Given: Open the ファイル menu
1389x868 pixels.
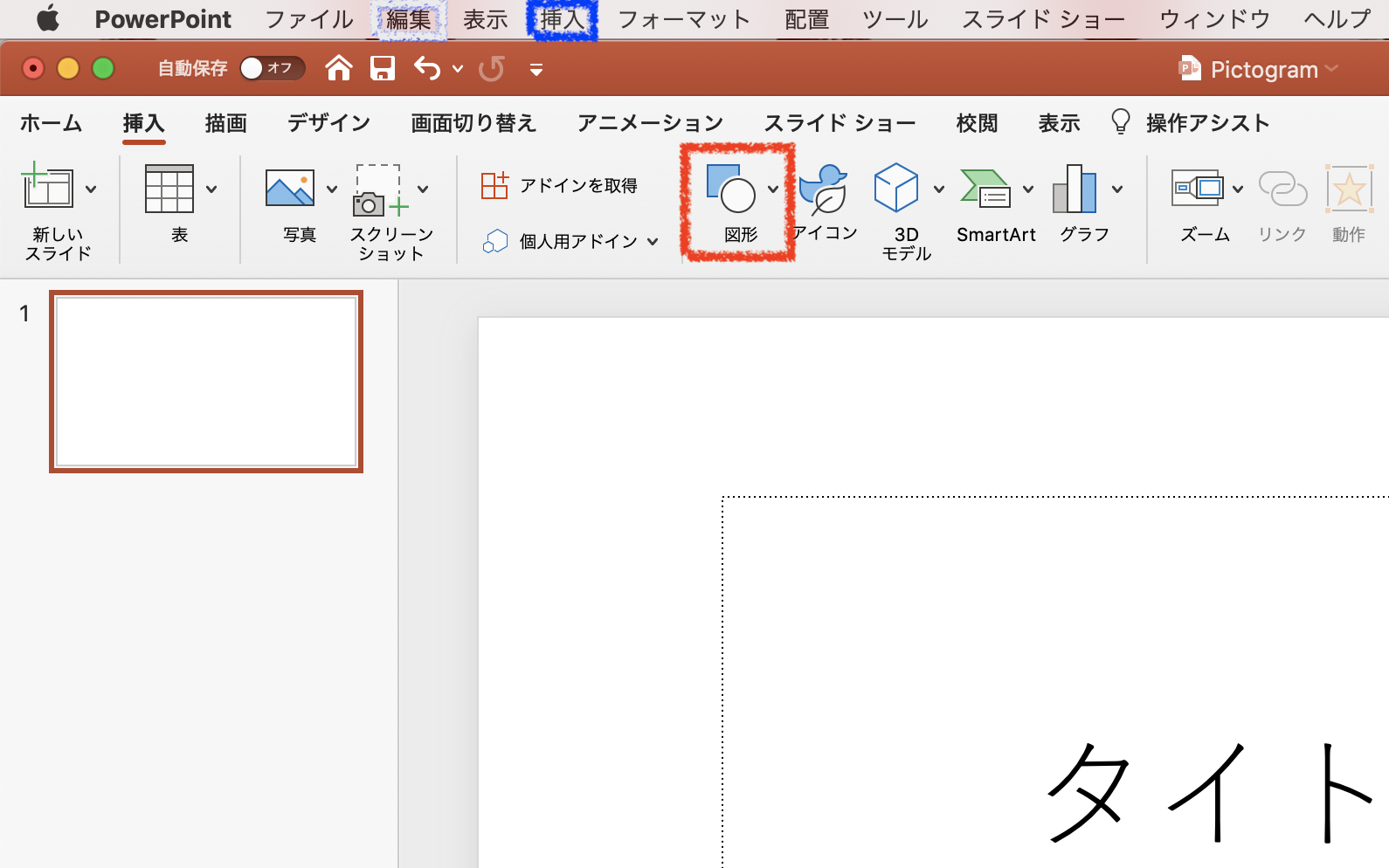Looking at the screenshot, I should coord(309,19).
